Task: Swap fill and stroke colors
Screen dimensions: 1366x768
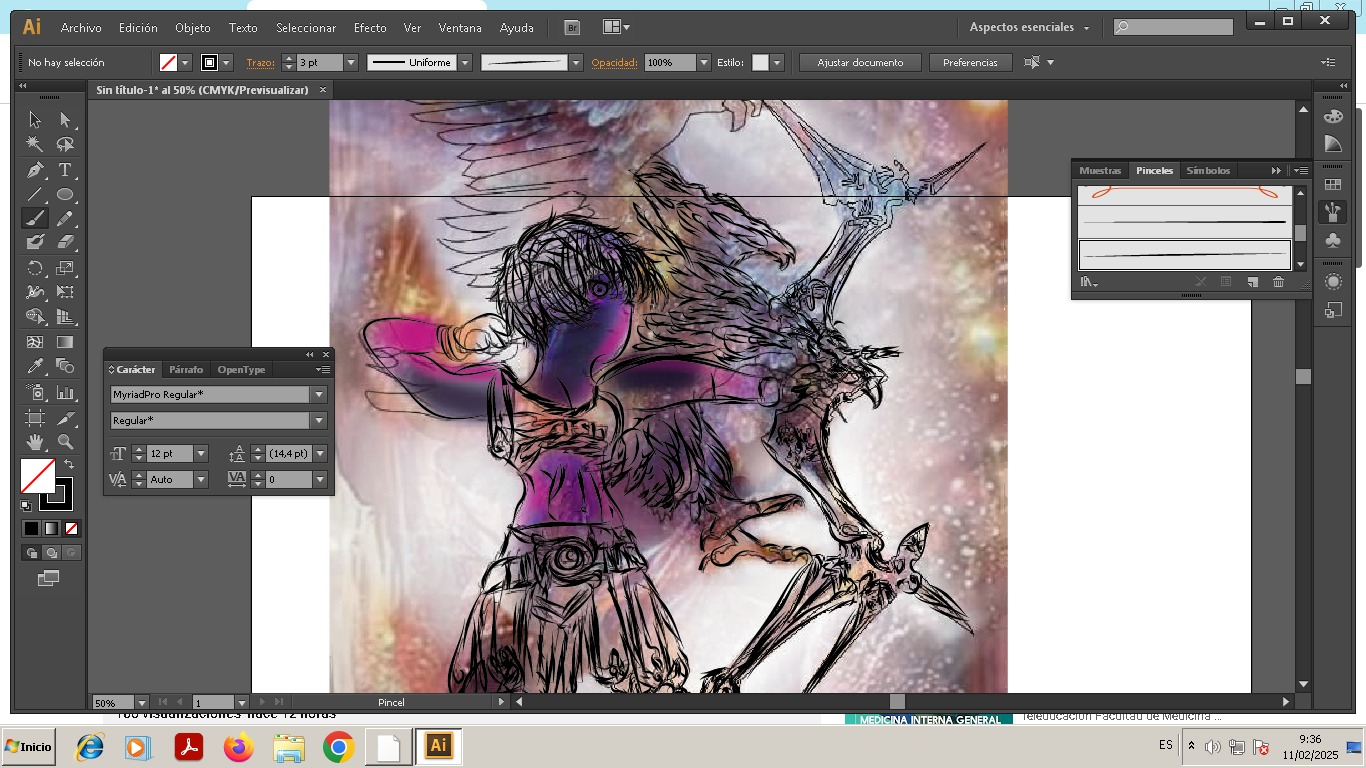Action: pyautogui.click(x=69, y=465)
